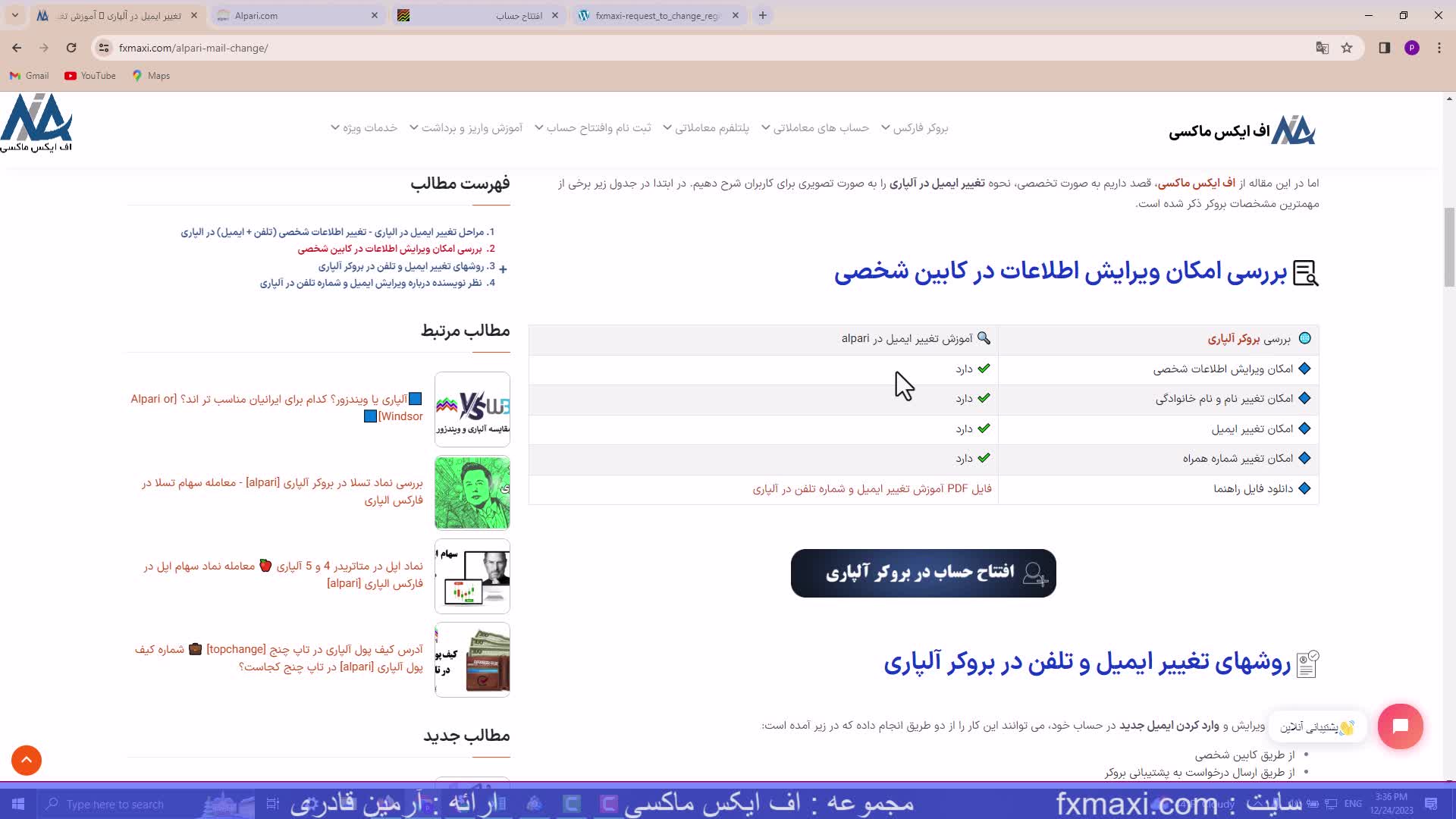Image resolution: width=1456 pixels, height=819 pixels.
Task: Open the Chrome three-dot menu
Action: (x=1439, y=48)
